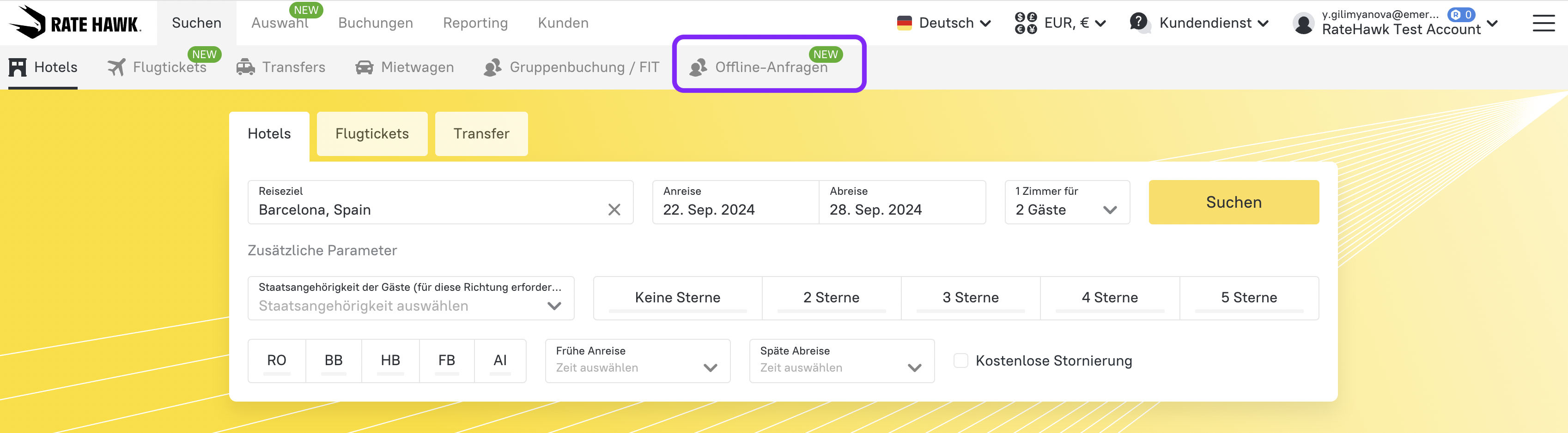
Task: Click the Flugtickets airplane icon
Action: [116, 67]
